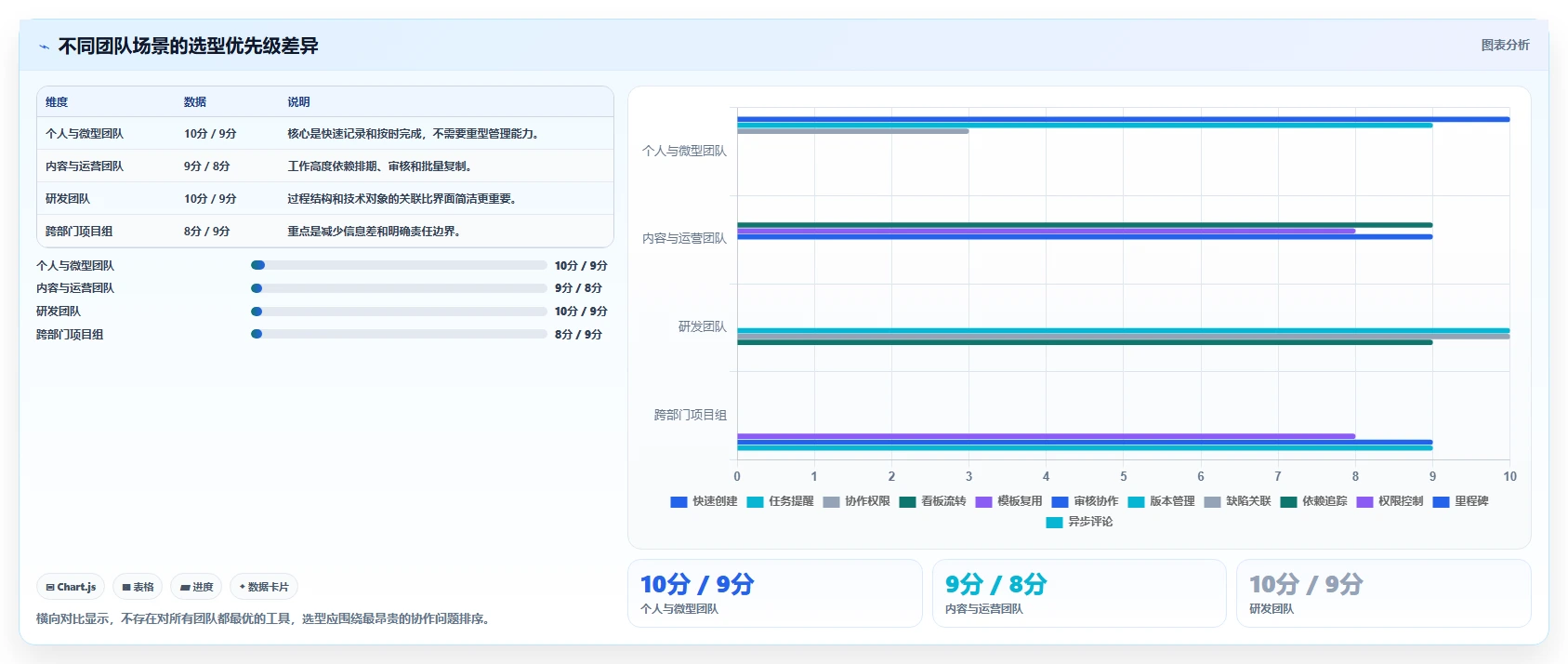Click the progress bar for 个人与微型团队
The width and height of the screenshot is (1568, 664).
399,265
